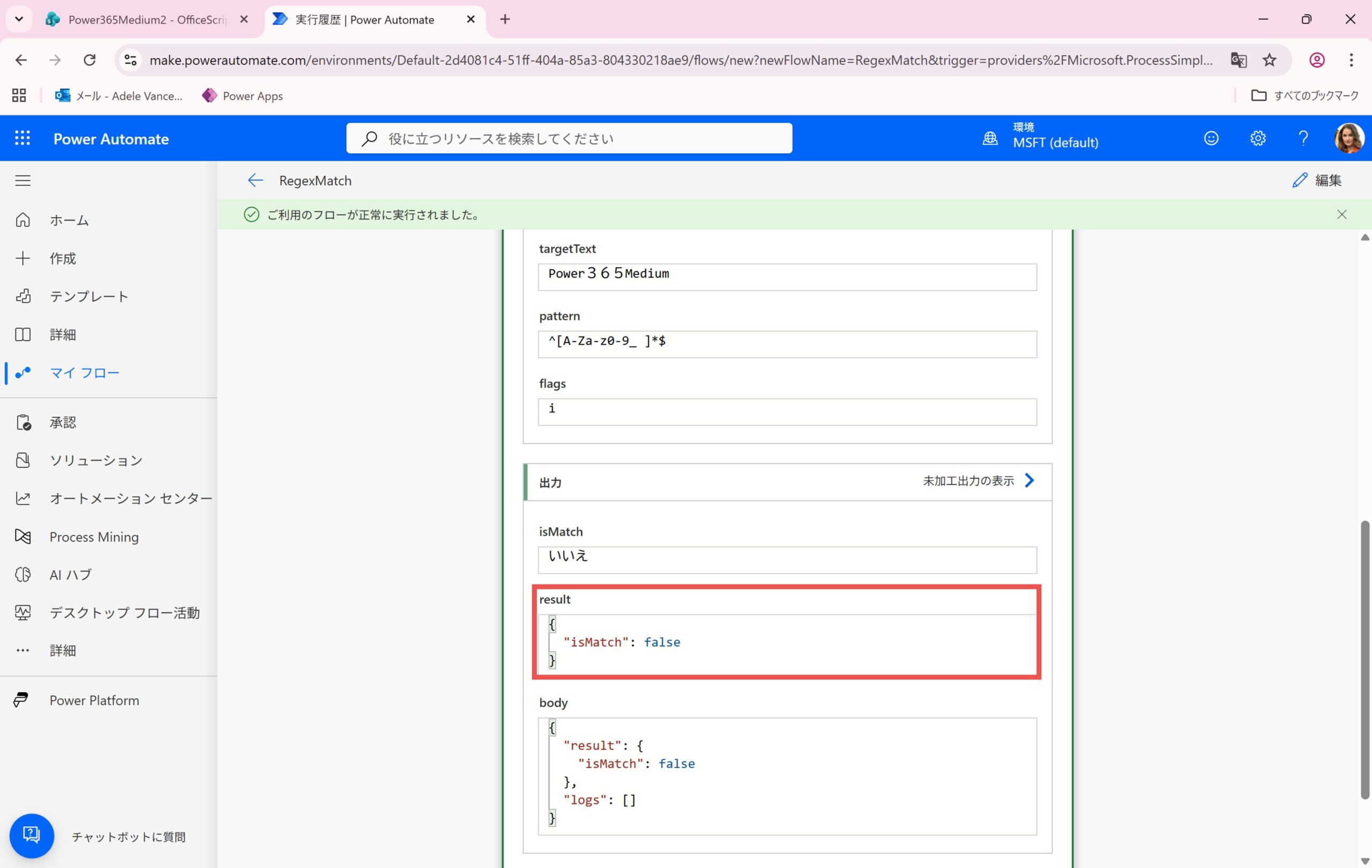Click the resource search input field

click(570, 138)
